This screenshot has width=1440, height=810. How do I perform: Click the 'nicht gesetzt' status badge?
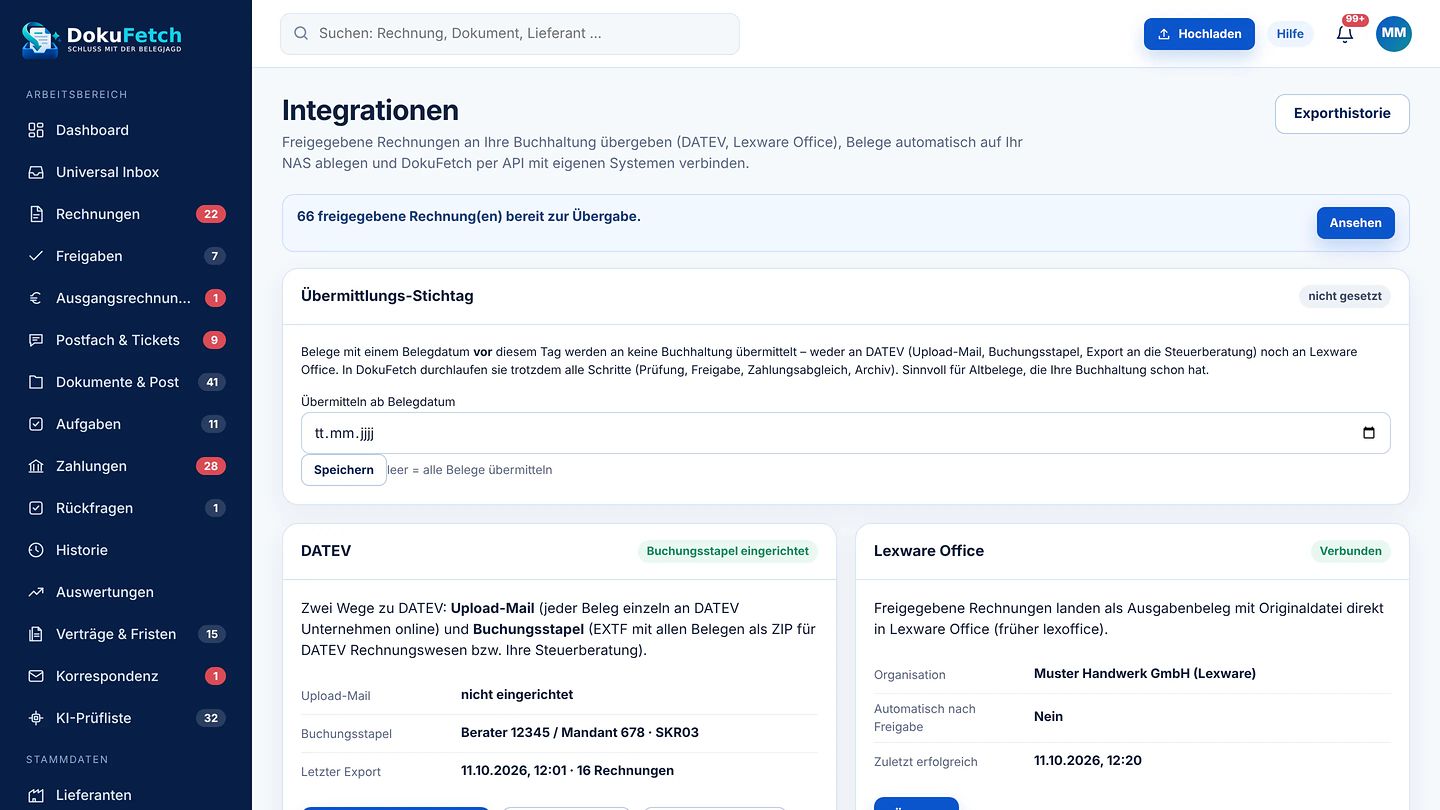tap(1345, 296)
